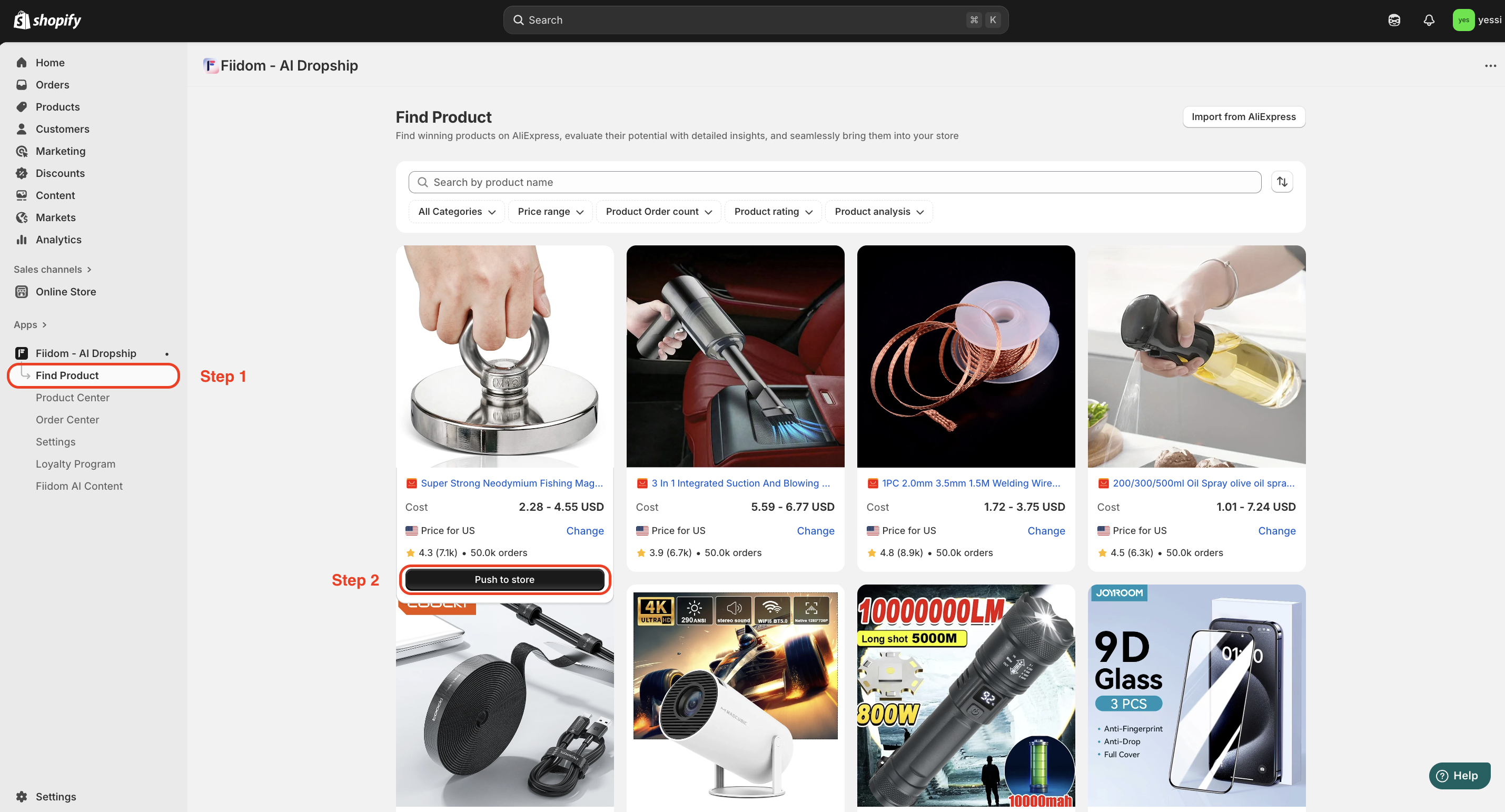Open the notifications bell icon
The image size is (1505, 812).
1429,20
